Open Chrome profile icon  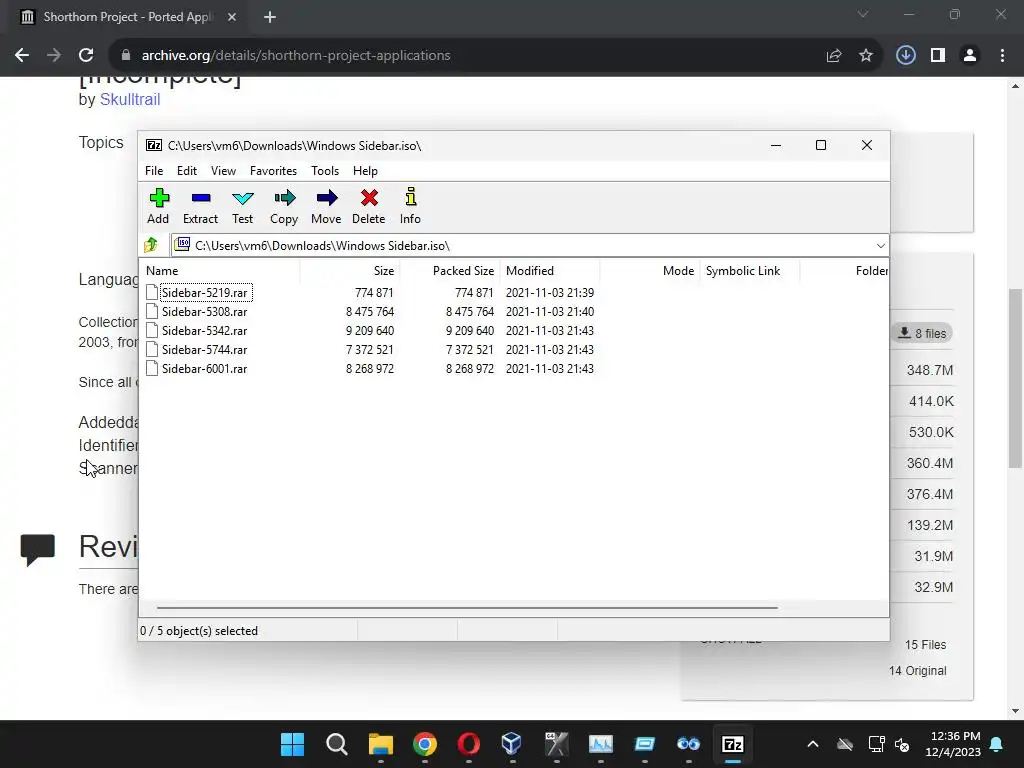[x=970, y=56]
